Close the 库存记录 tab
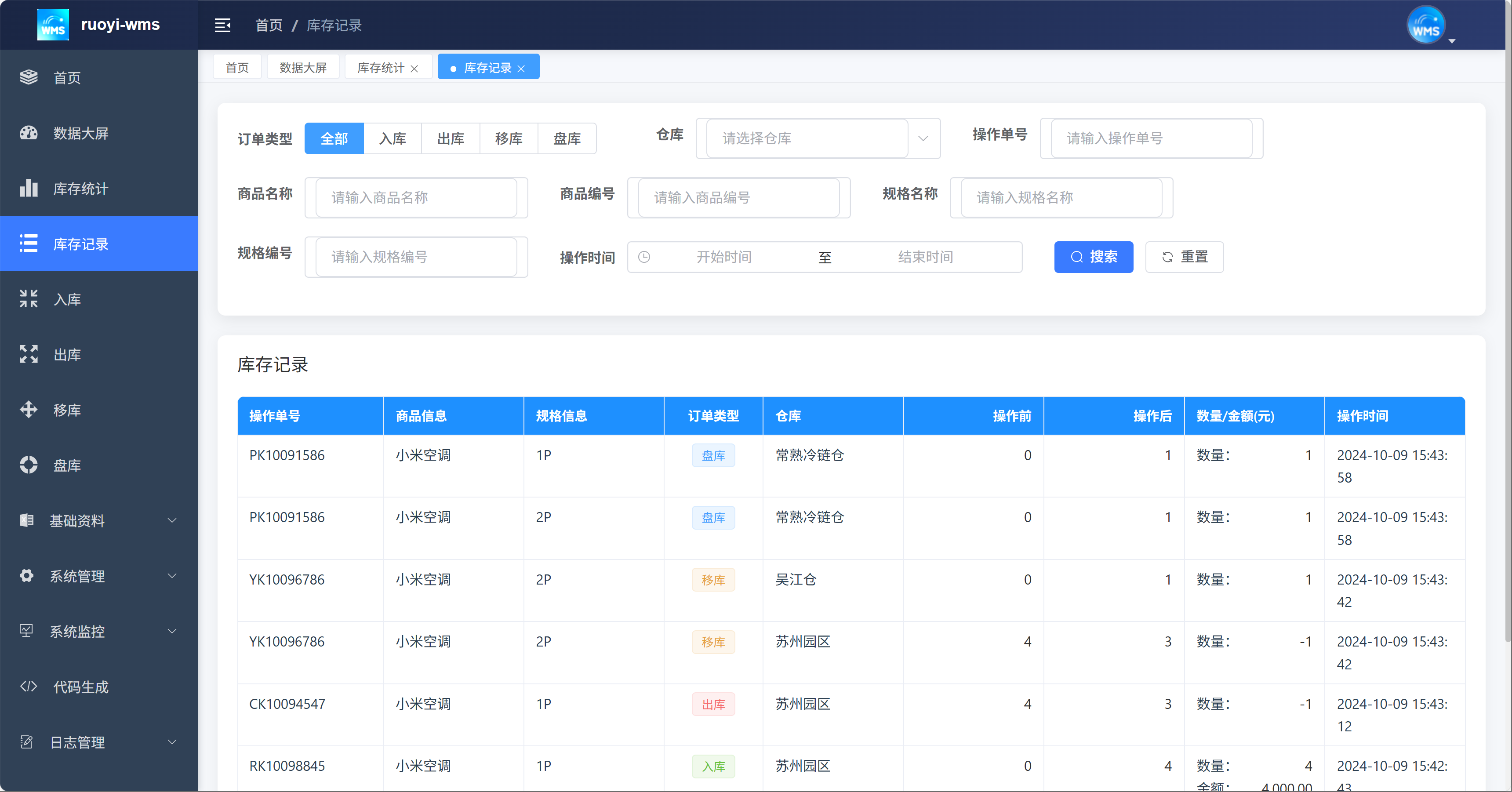1512x792 pixels. (521, 69)
